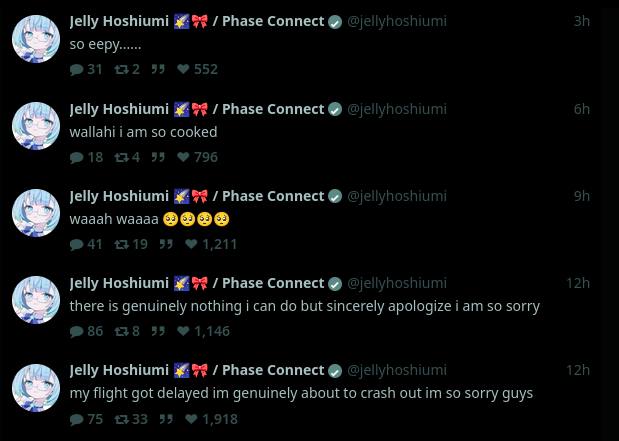
Task: Quote the "wallahi i am so cooked" tweet
Action: click(x=158, y=157)
